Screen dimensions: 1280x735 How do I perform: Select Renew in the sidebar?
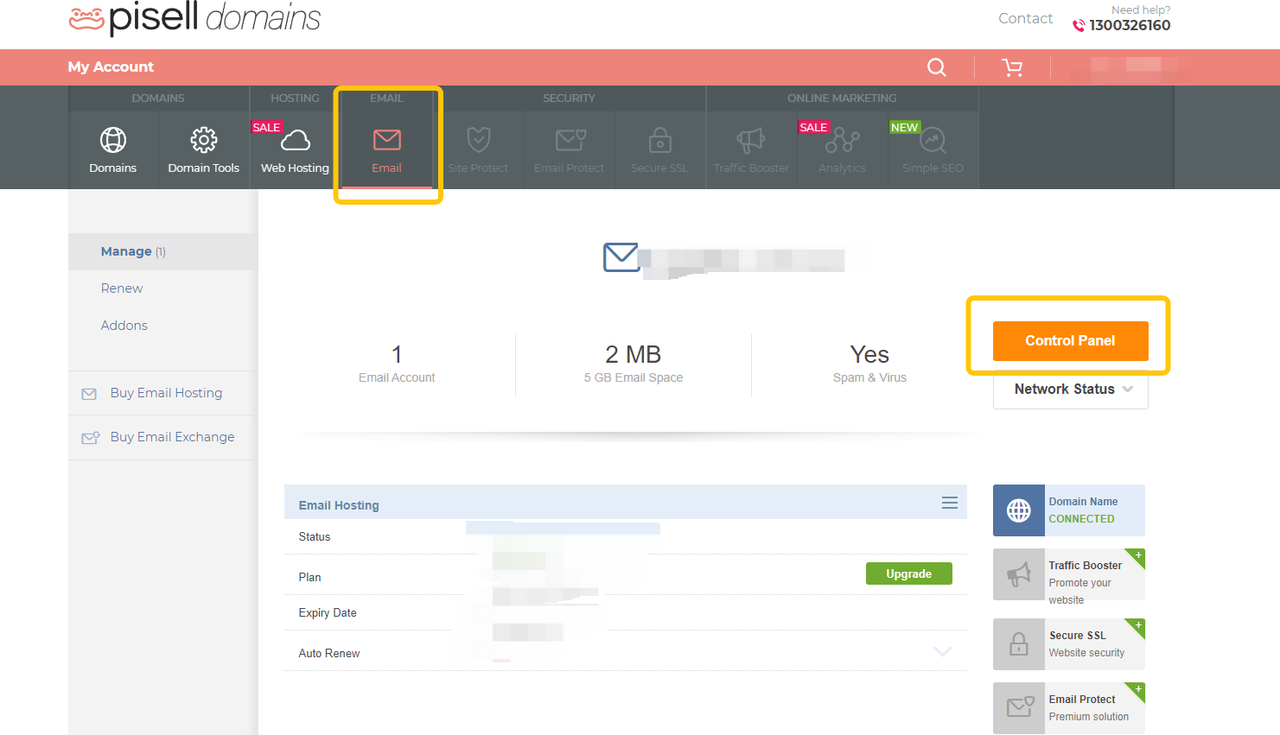coord(122,289)
